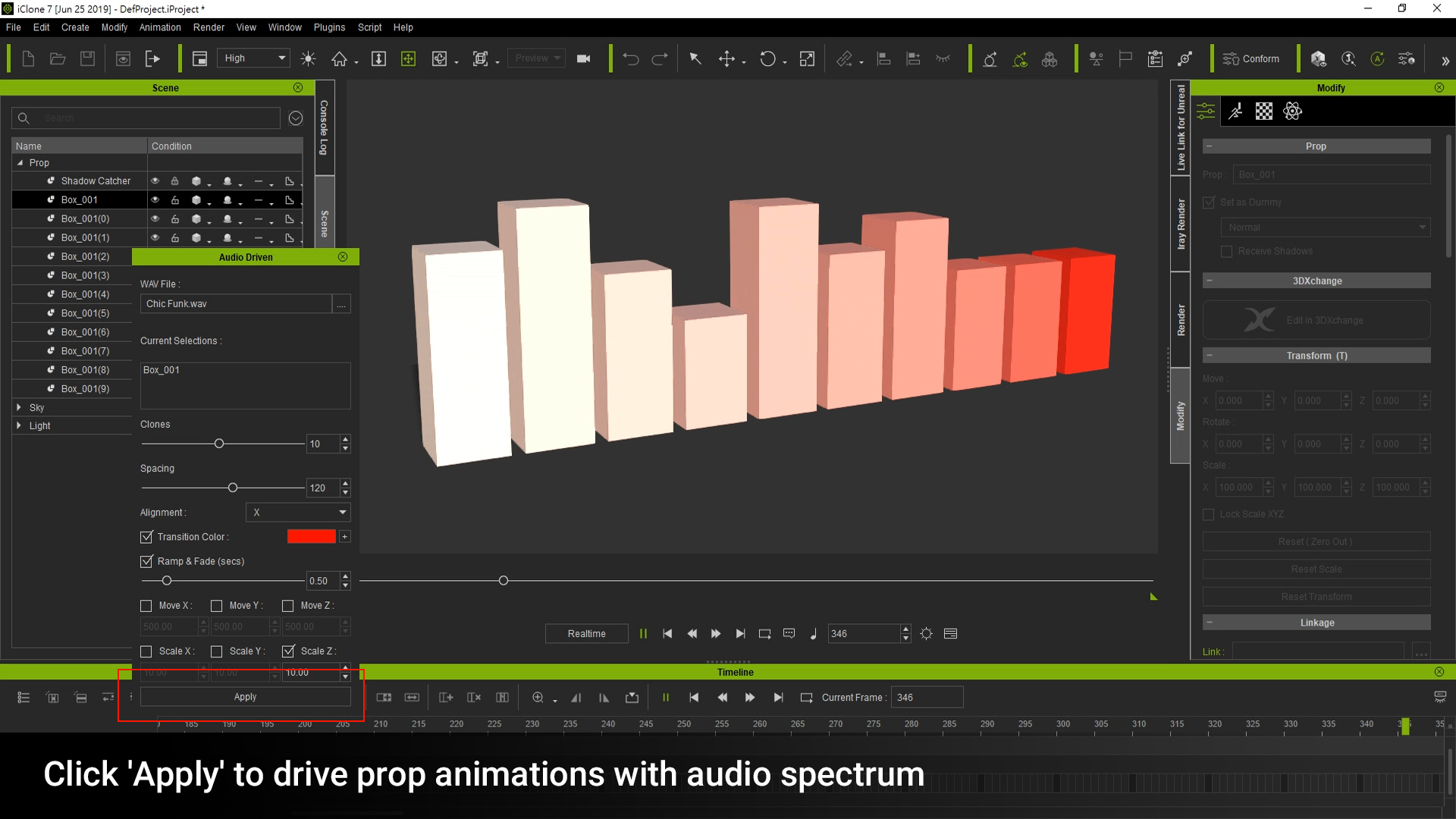Toggle the Ramp & Fade checkbox
This screenshot has height=819, width=1456.
tap(146, 561)
